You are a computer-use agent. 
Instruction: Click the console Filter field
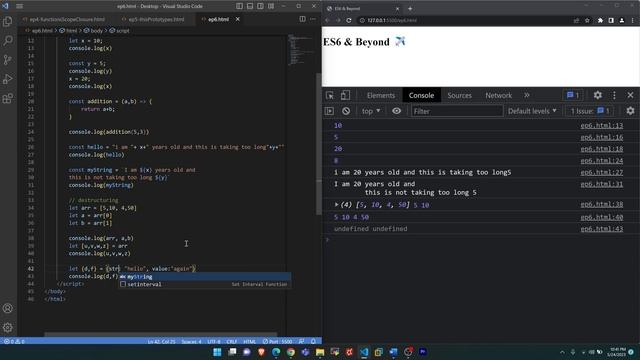pos(457,111)
